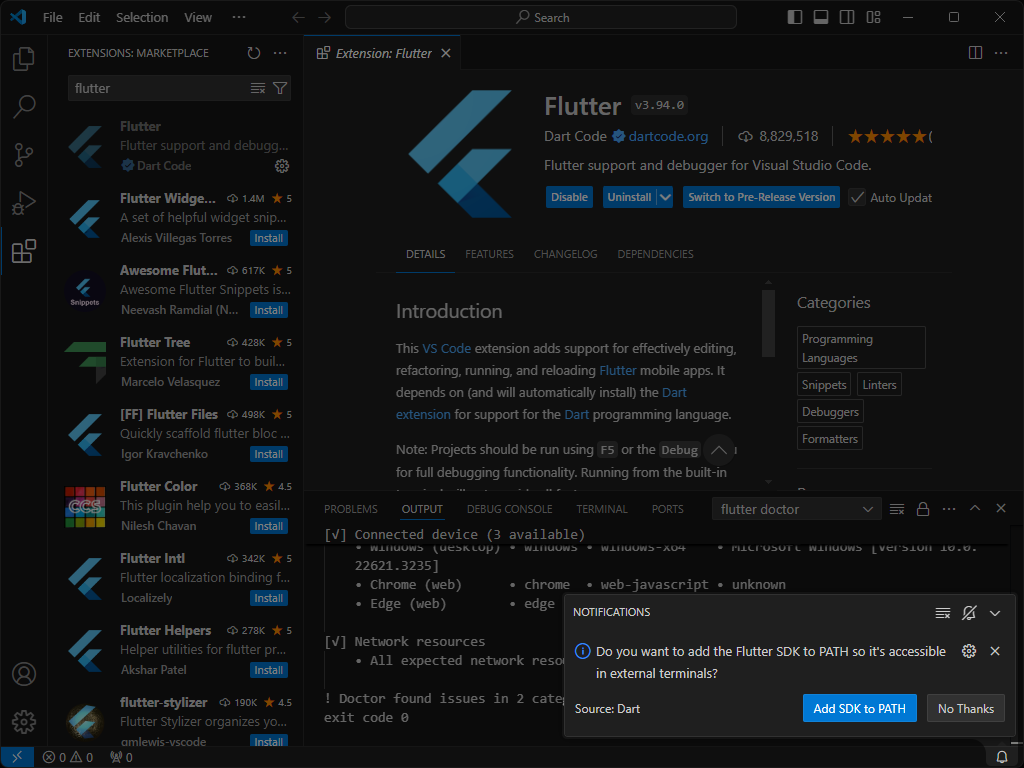Open notification settings gear
Screen dimensions: 1024x768
(x=968, y=651)
